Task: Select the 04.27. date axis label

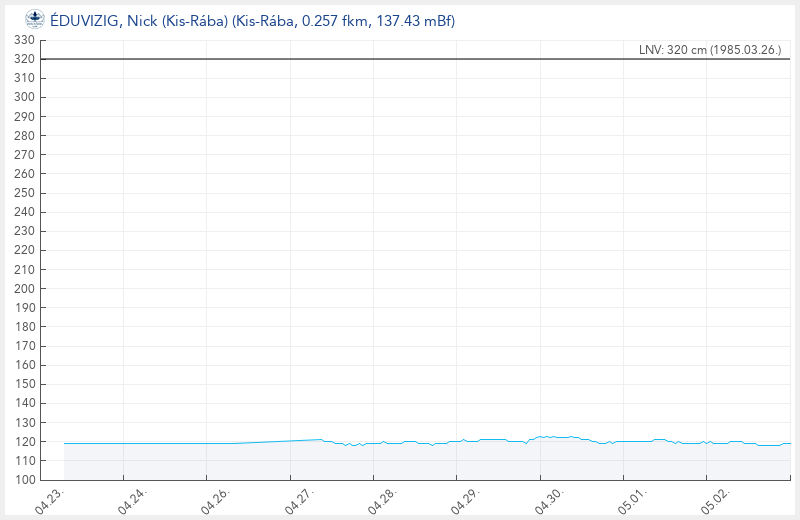Action: 299,501
